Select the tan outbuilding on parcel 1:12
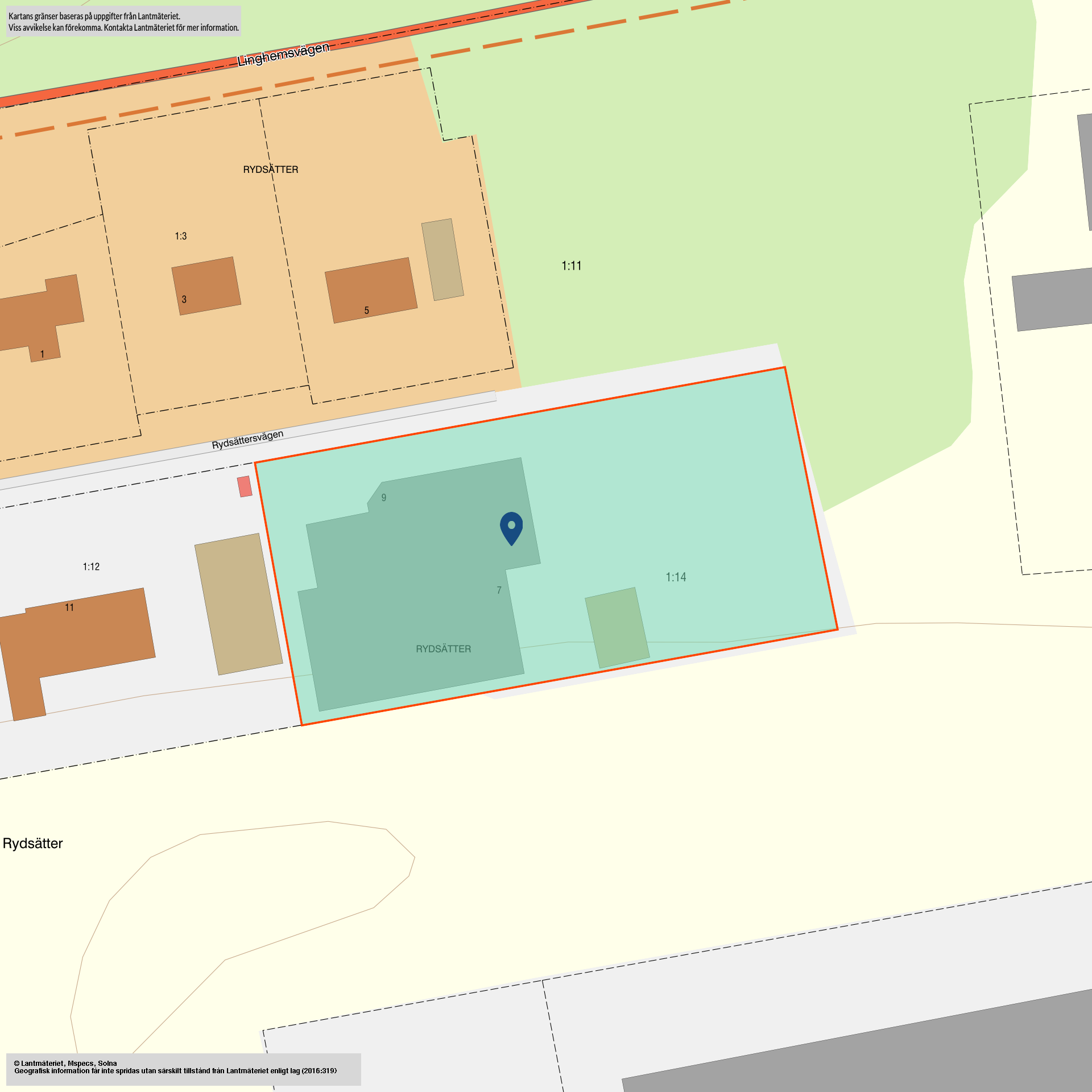 (x=238, y=604)
